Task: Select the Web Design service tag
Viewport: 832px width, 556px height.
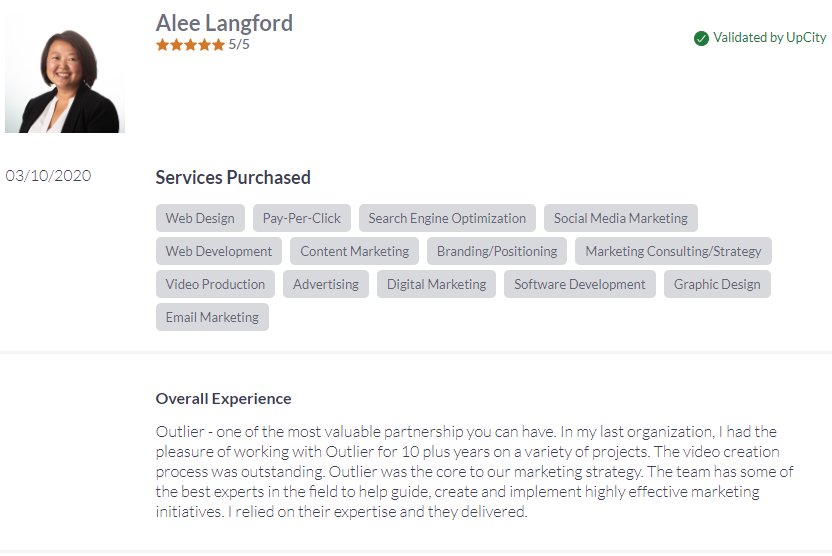Action: [x=200, y=218]
